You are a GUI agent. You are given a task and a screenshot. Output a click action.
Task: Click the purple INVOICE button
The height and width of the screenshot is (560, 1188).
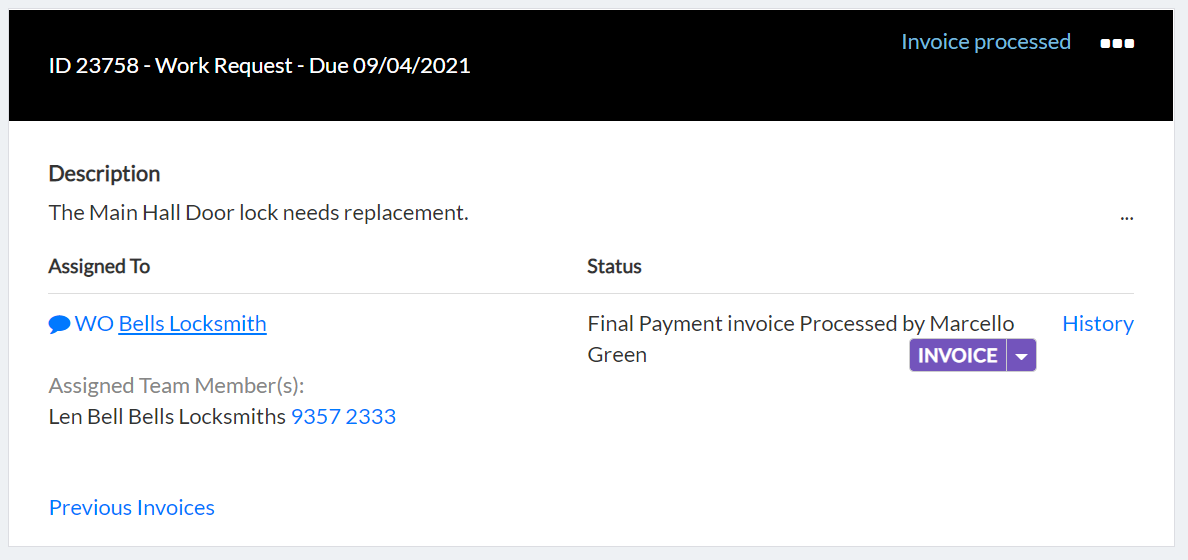958,356
